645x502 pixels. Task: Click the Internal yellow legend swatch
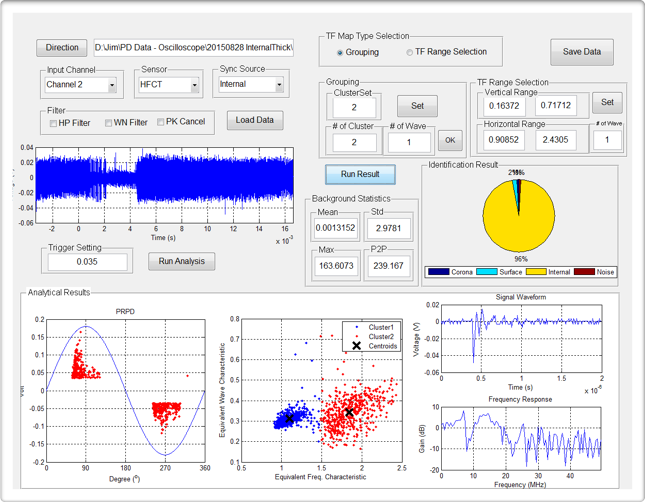pos(537,272)
